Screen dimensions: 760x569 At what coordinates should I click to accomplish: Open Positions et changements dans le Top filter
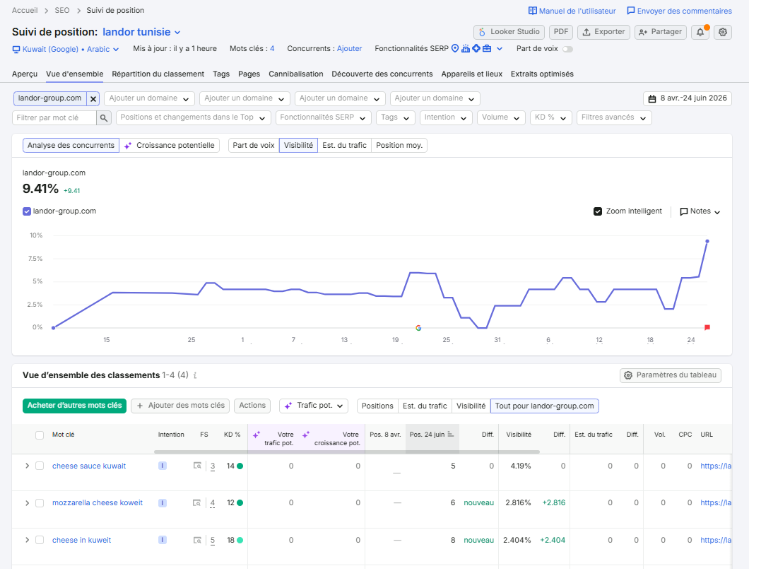(x=192, y=117)
